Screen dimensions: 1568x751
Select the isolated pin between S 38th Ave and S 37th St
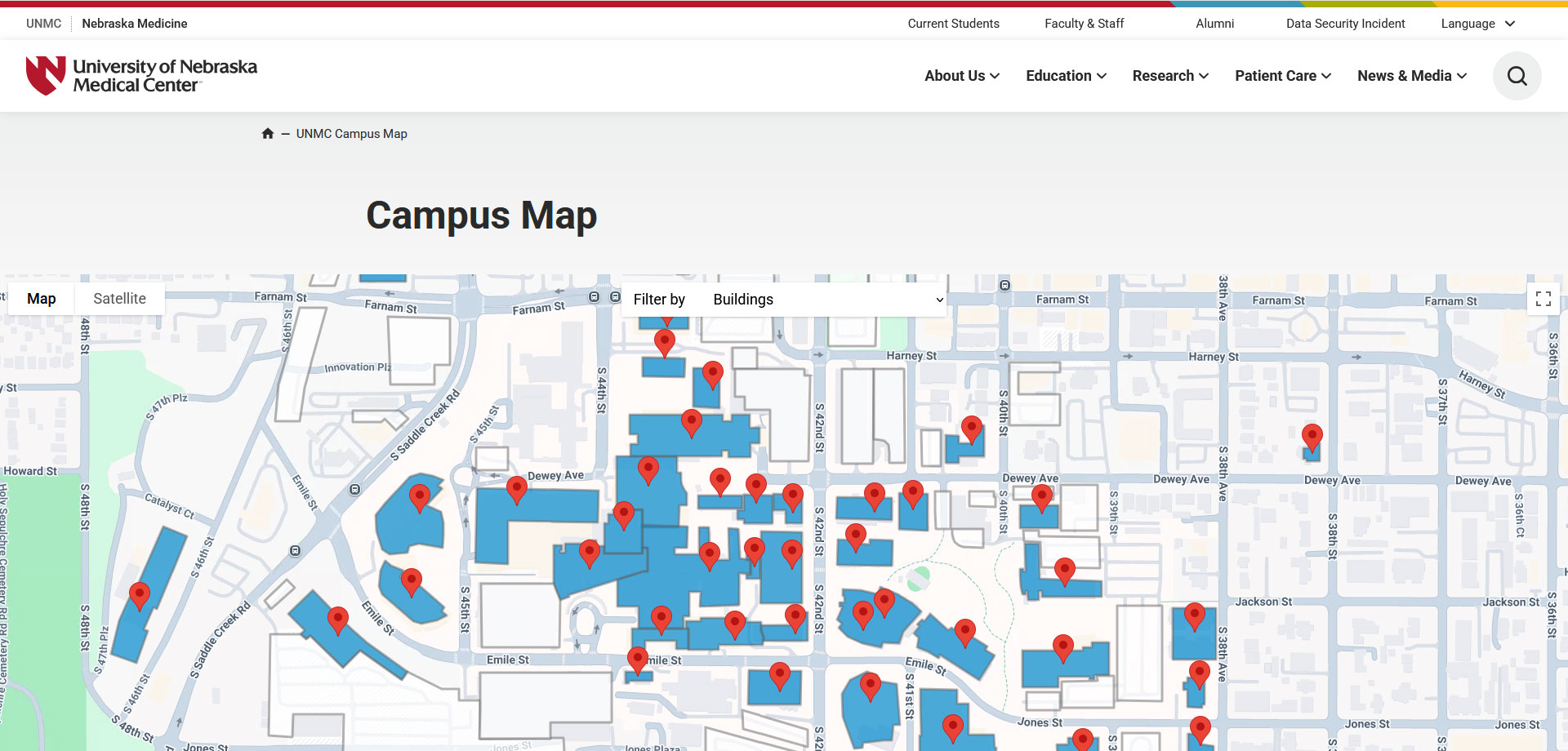tap(1312, 438)
